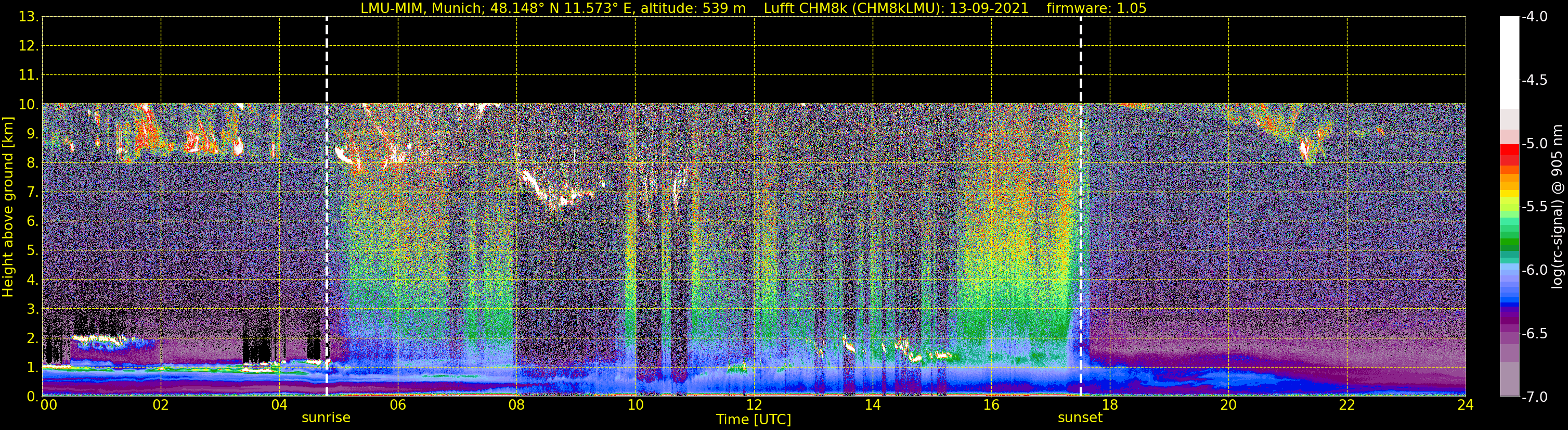Image resolution: width=1568 pixels, height=430 pixels.
Task: Click the 'Time [UTC]' axis label
Action: click(754, 420)
